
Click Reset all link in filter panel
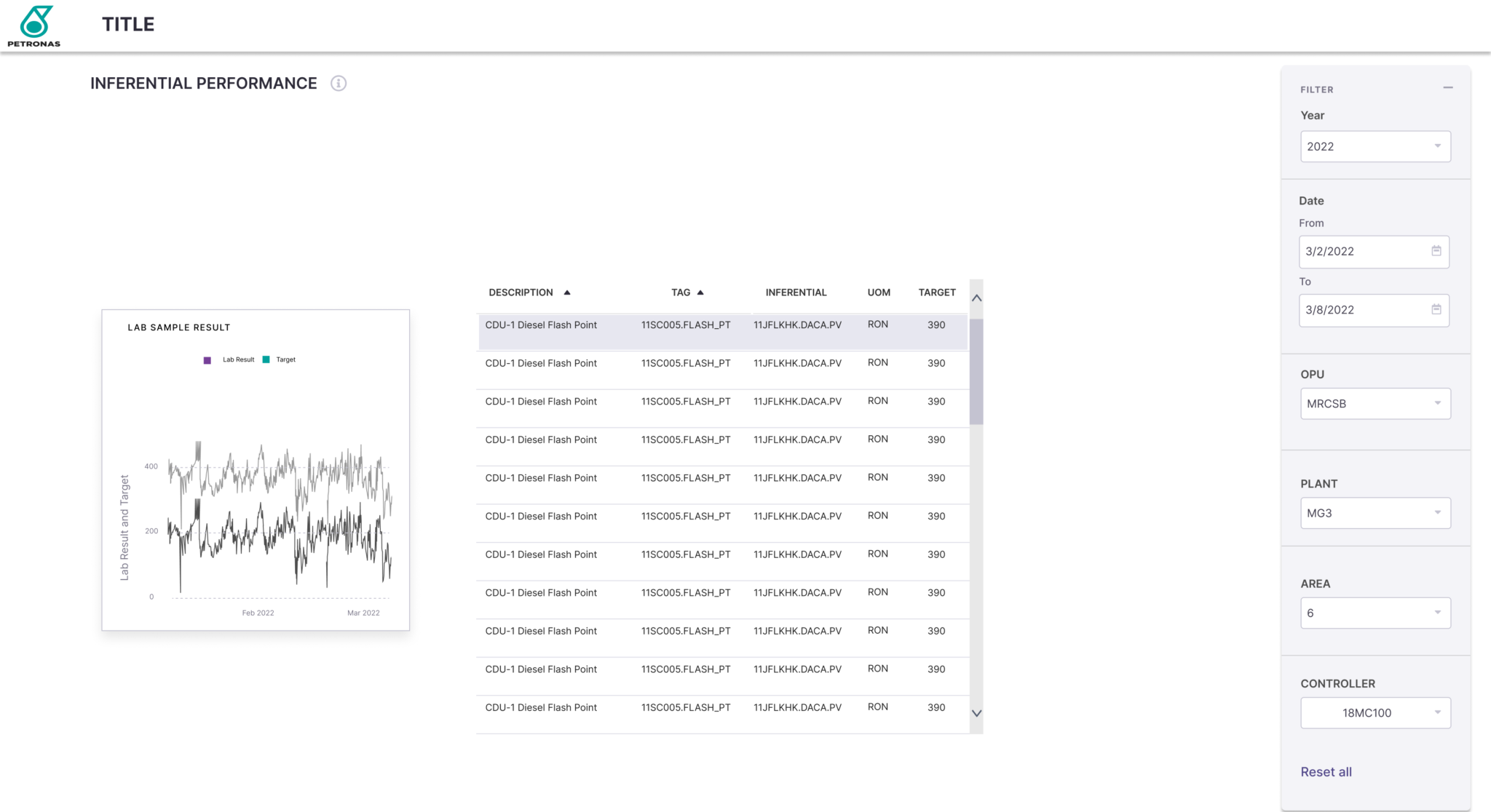click(x=1325, y=771)
